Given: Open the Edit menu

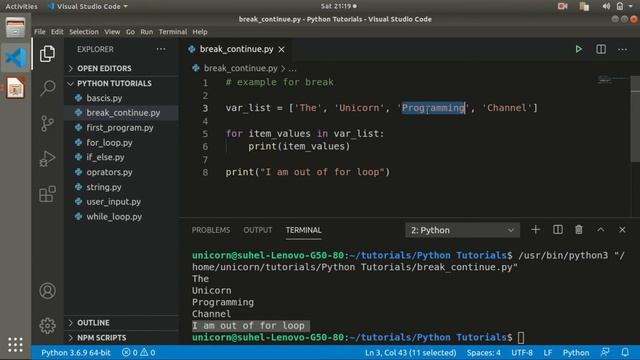Looking at the screenshot, I should (x=57, y=32).
